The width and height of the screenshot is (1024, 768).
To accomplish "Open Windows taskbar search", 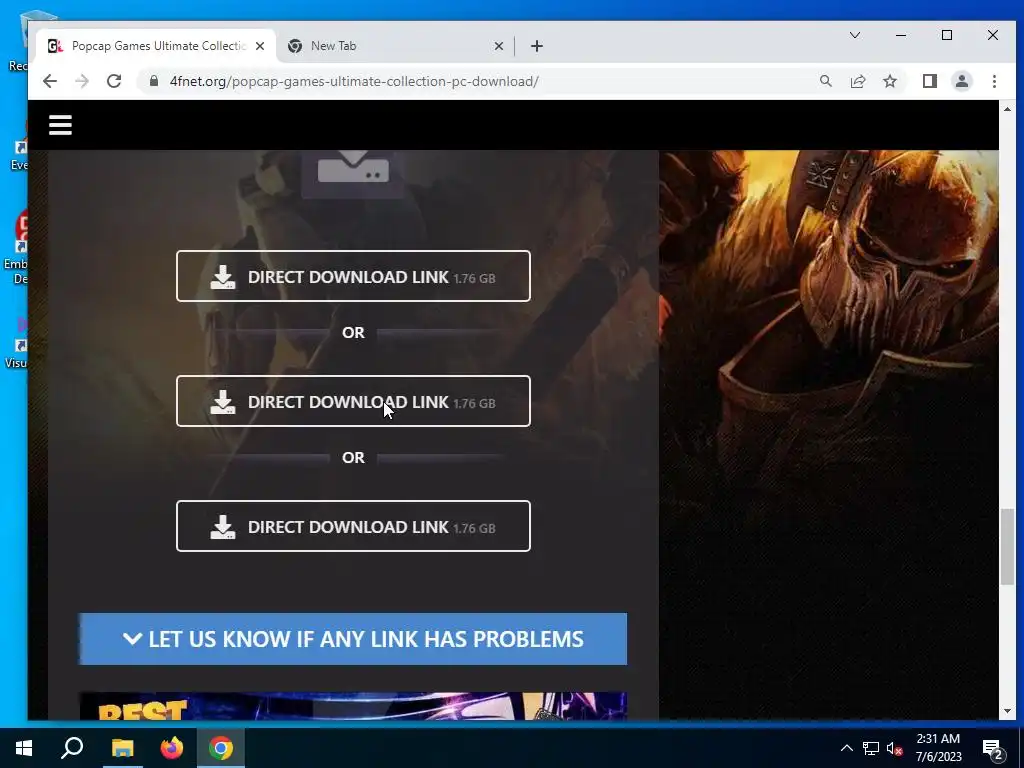I will point(72,748).
